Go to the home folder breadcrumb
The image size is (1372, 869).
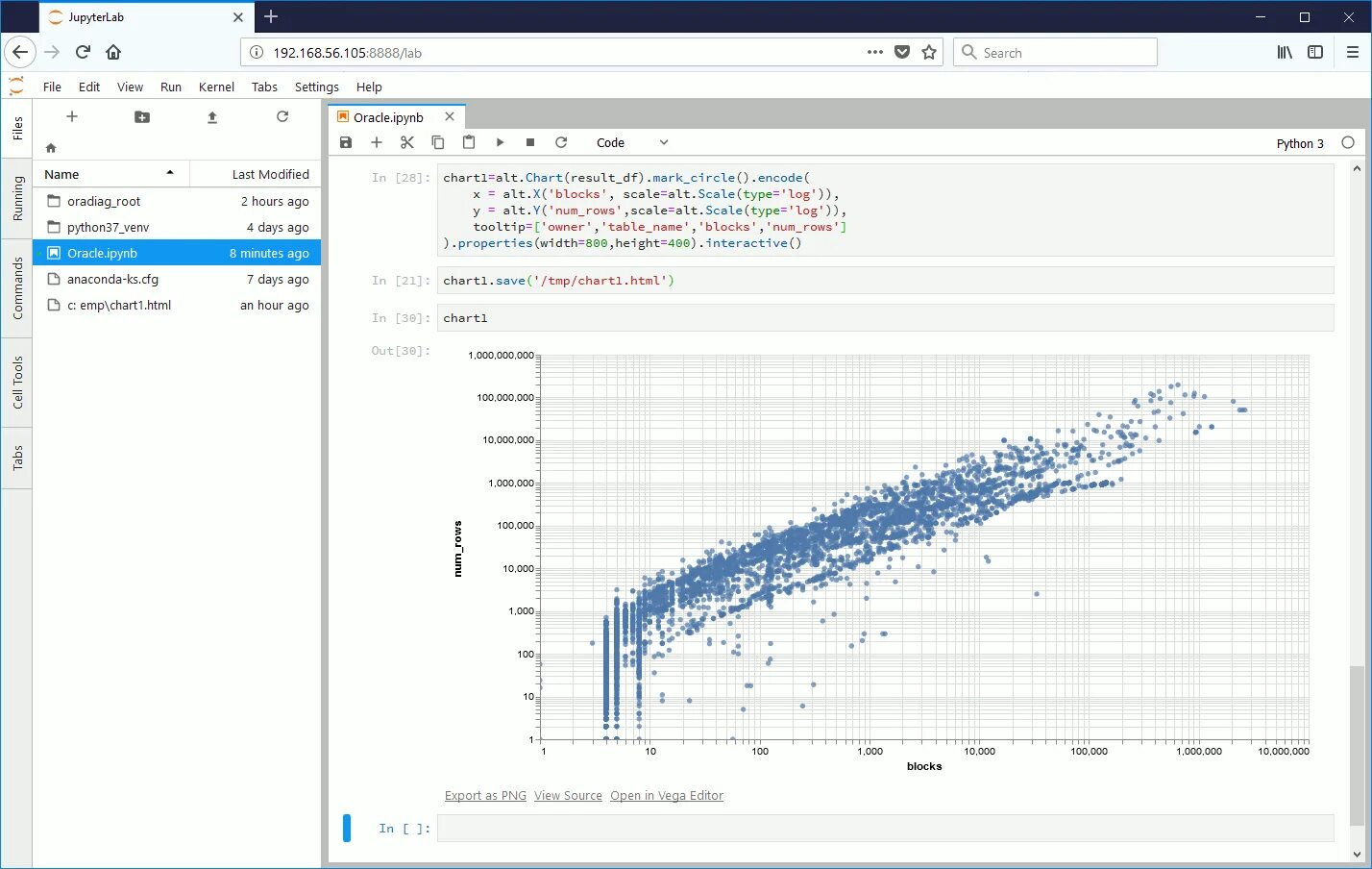coord(51,147)
